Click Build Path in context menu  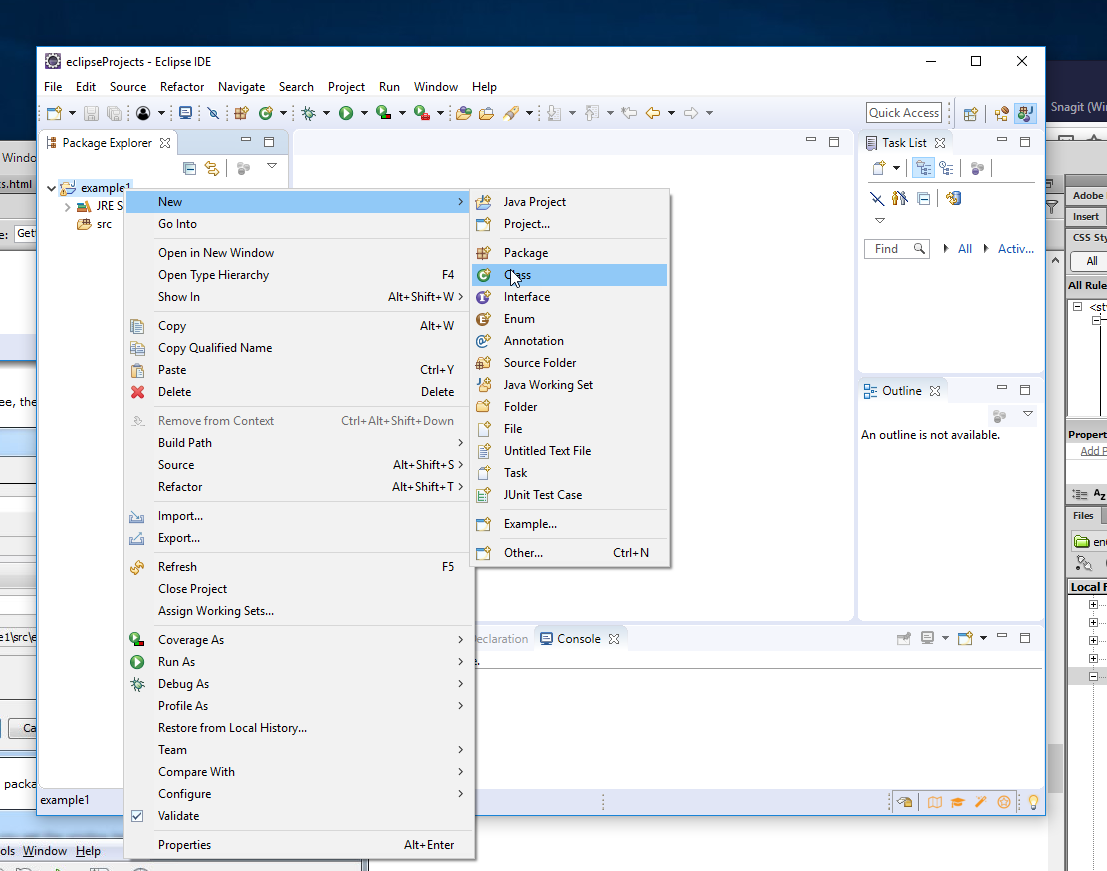click(299, 443)
